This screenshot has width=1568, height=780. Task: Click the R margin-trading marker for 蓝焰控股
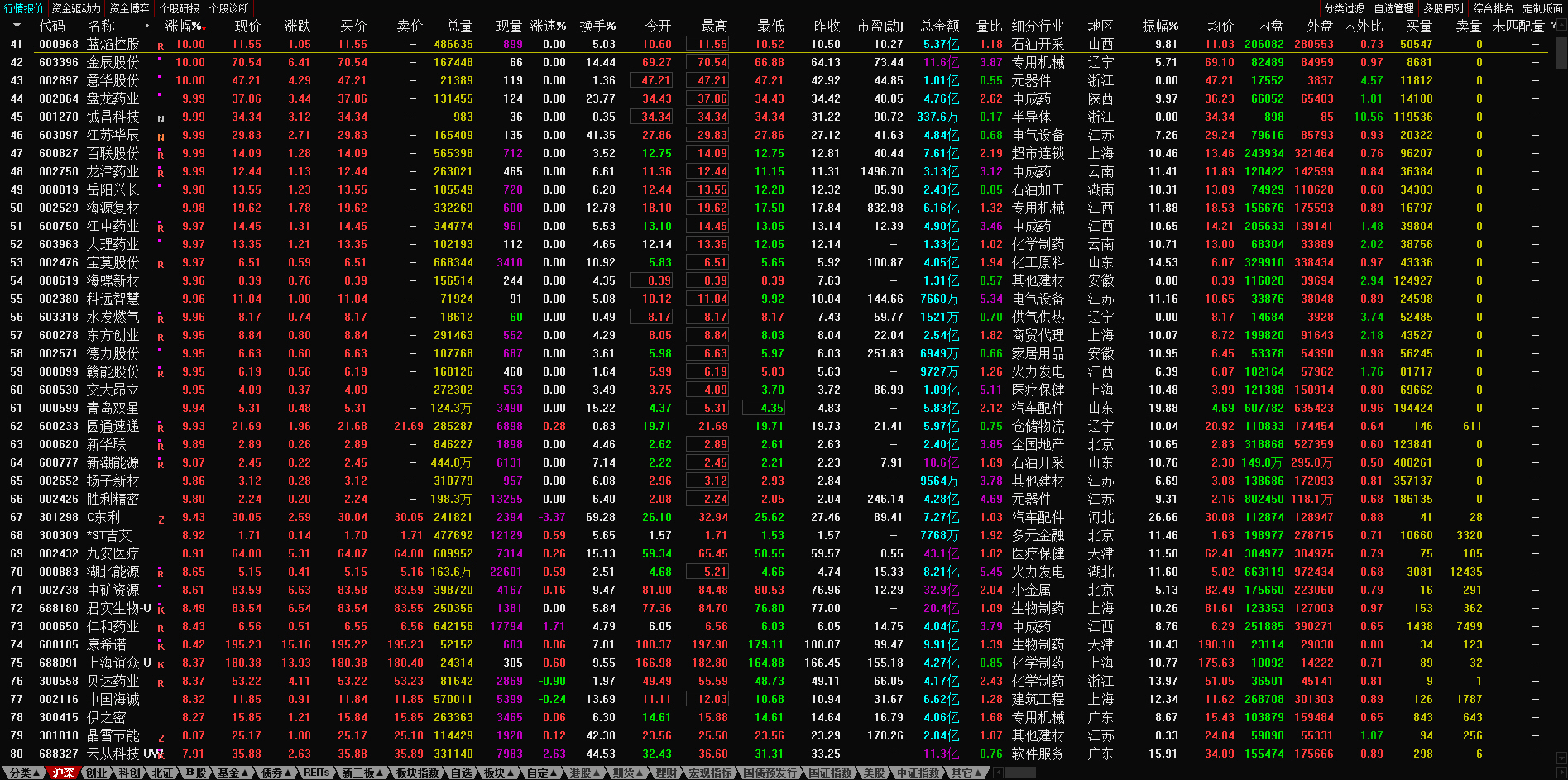point(161,46)
